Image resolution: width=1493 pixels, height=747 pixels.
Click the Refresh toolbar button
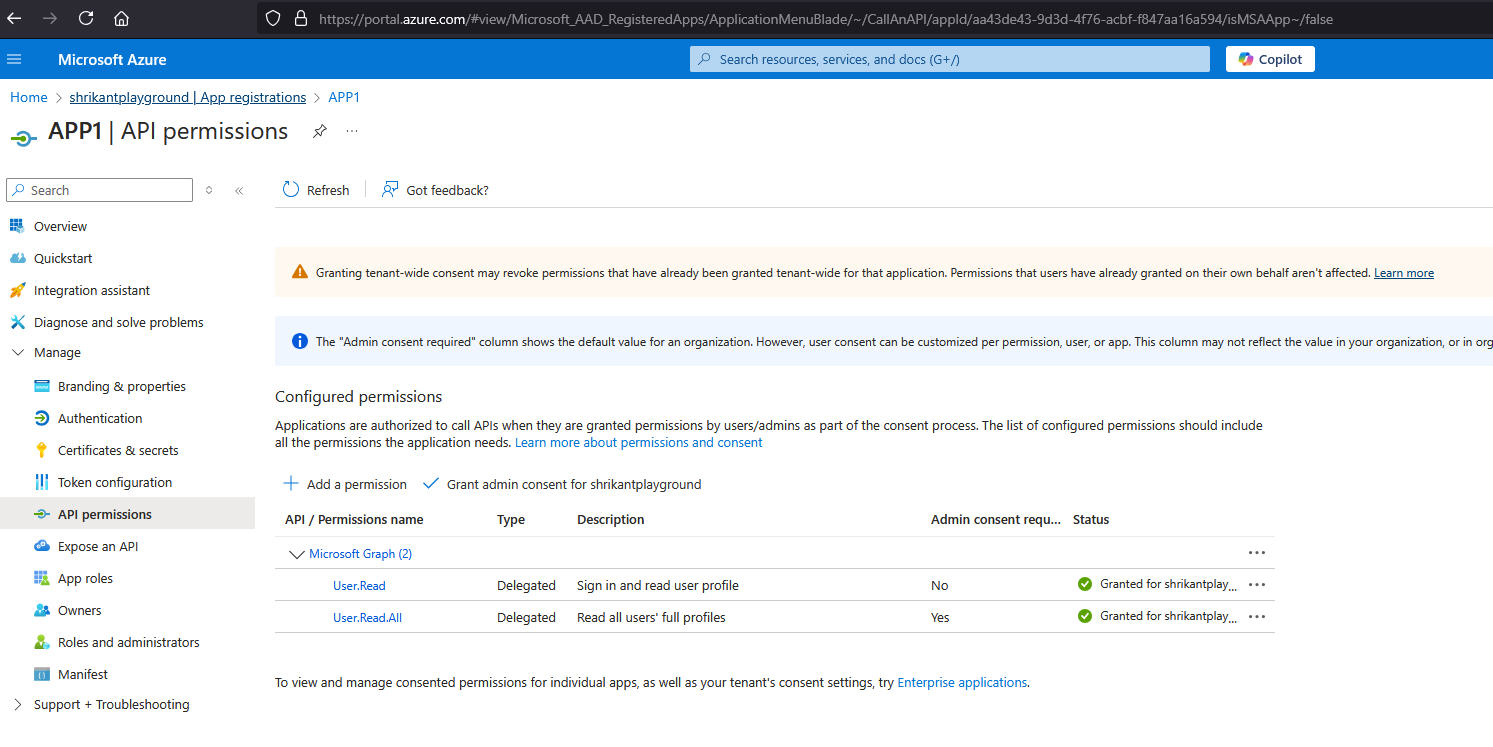316,190
